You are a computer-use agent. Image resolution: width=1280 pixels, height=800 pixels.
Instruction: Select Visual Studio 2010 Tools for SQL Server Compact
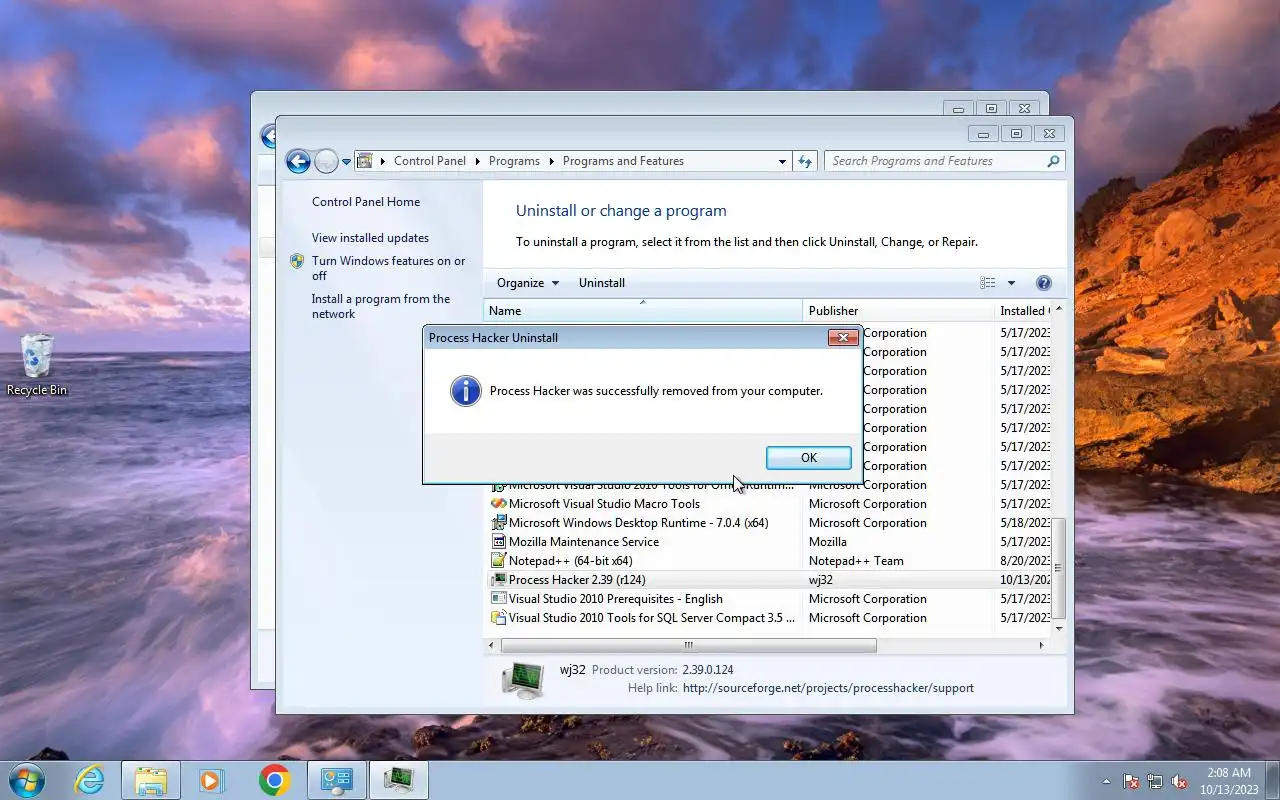[768, 618]
